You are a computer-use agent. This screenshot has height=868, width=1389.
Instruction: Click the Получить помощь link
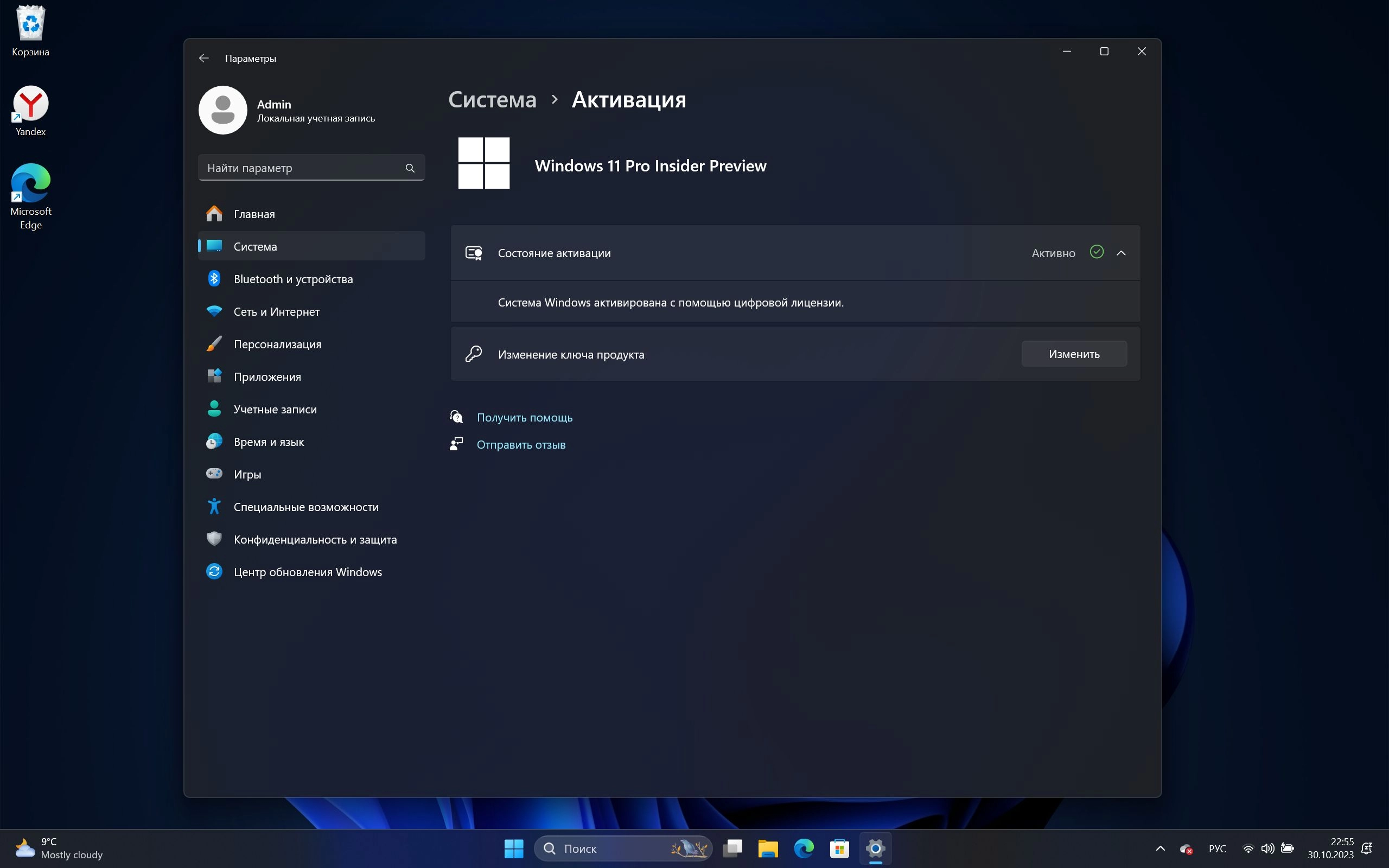coord(524,418)
